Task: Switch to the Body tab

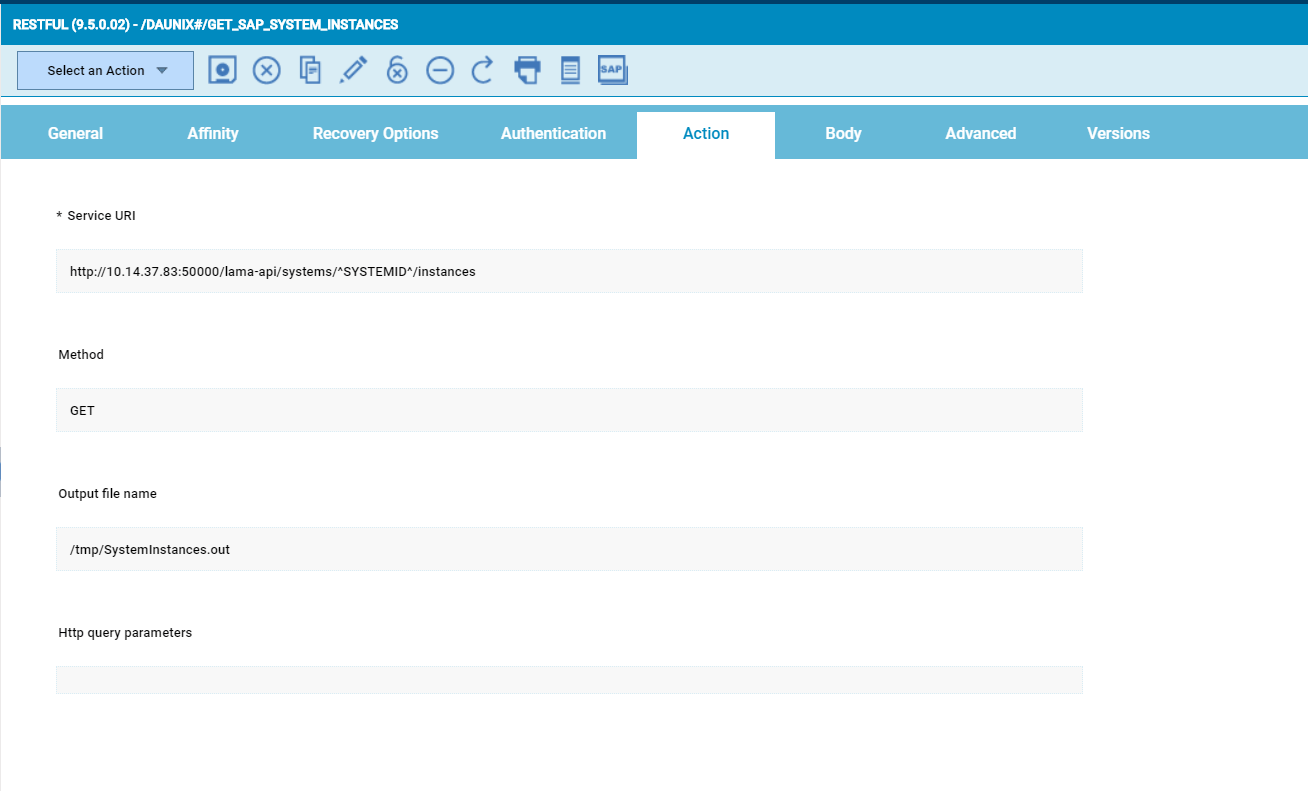Action: tap(843, 134)
